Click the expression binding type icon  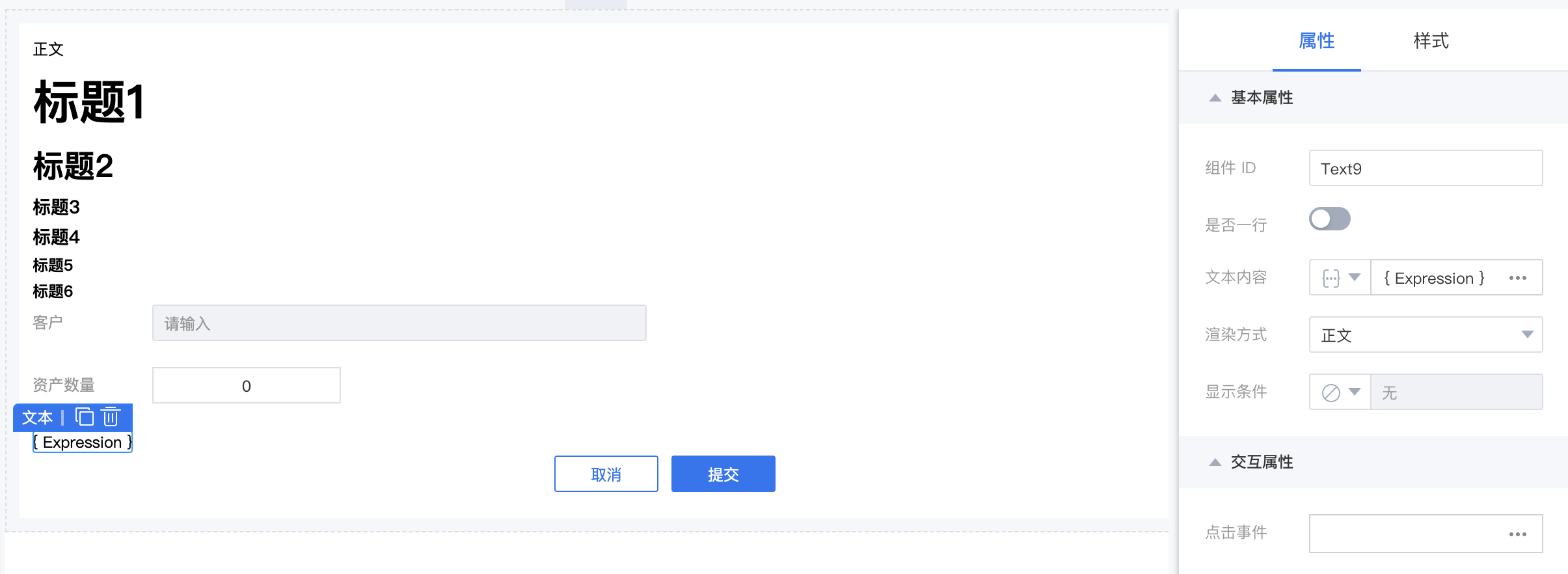(1331, 279)
